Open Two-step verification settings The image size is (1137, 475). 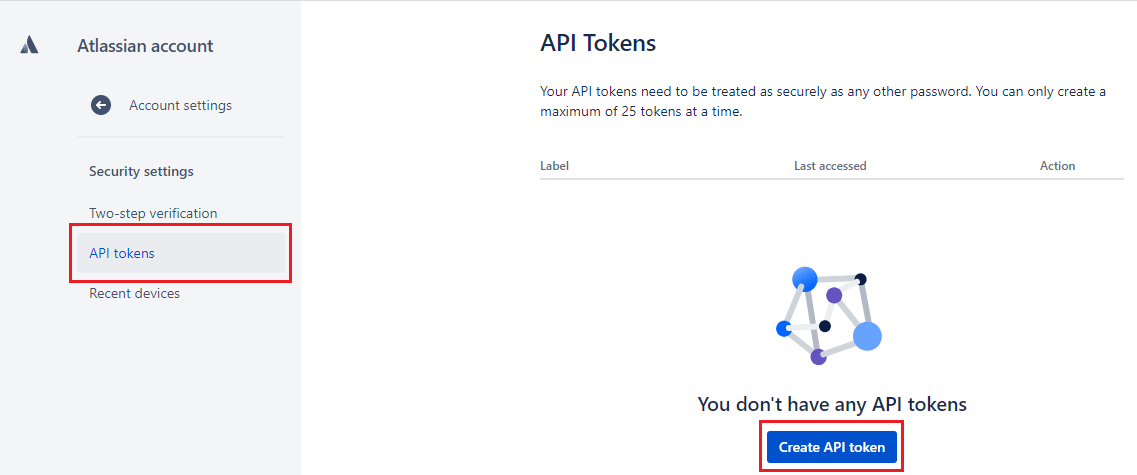coord(153,213)
